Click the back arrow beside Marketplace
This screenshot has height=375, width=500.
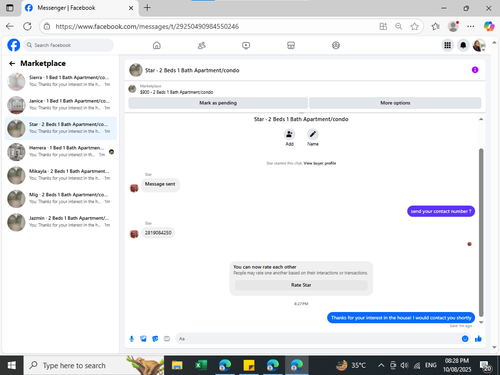click(x=12, y=63)
